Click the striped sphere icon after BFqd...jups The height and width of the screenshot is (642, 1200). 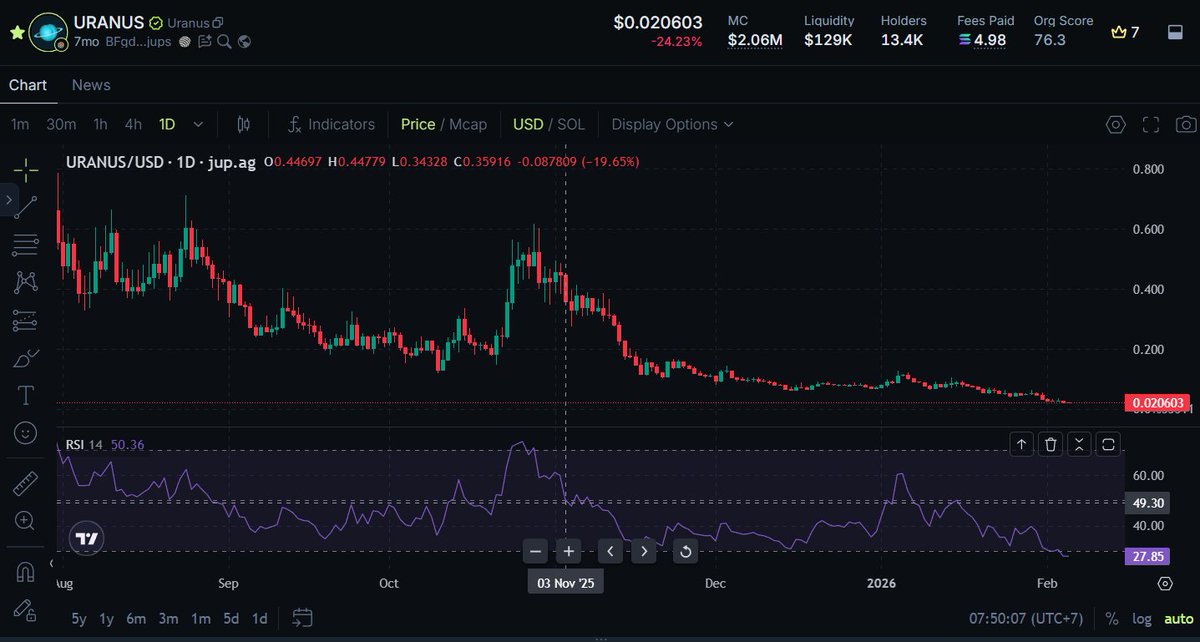click(185, 42)
